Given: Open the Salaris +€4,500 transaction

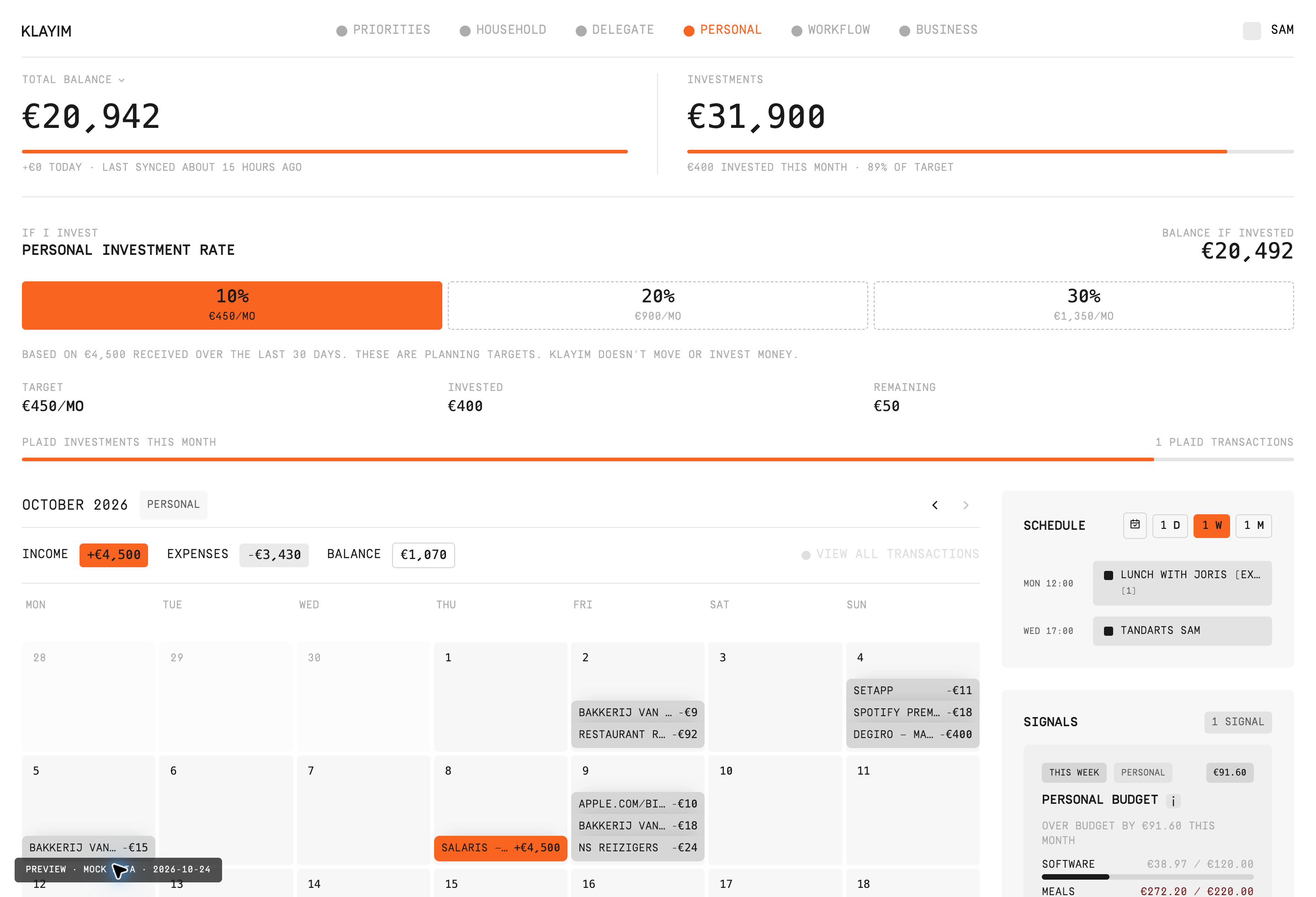Looking at the screenshot, I should [500, 848].
